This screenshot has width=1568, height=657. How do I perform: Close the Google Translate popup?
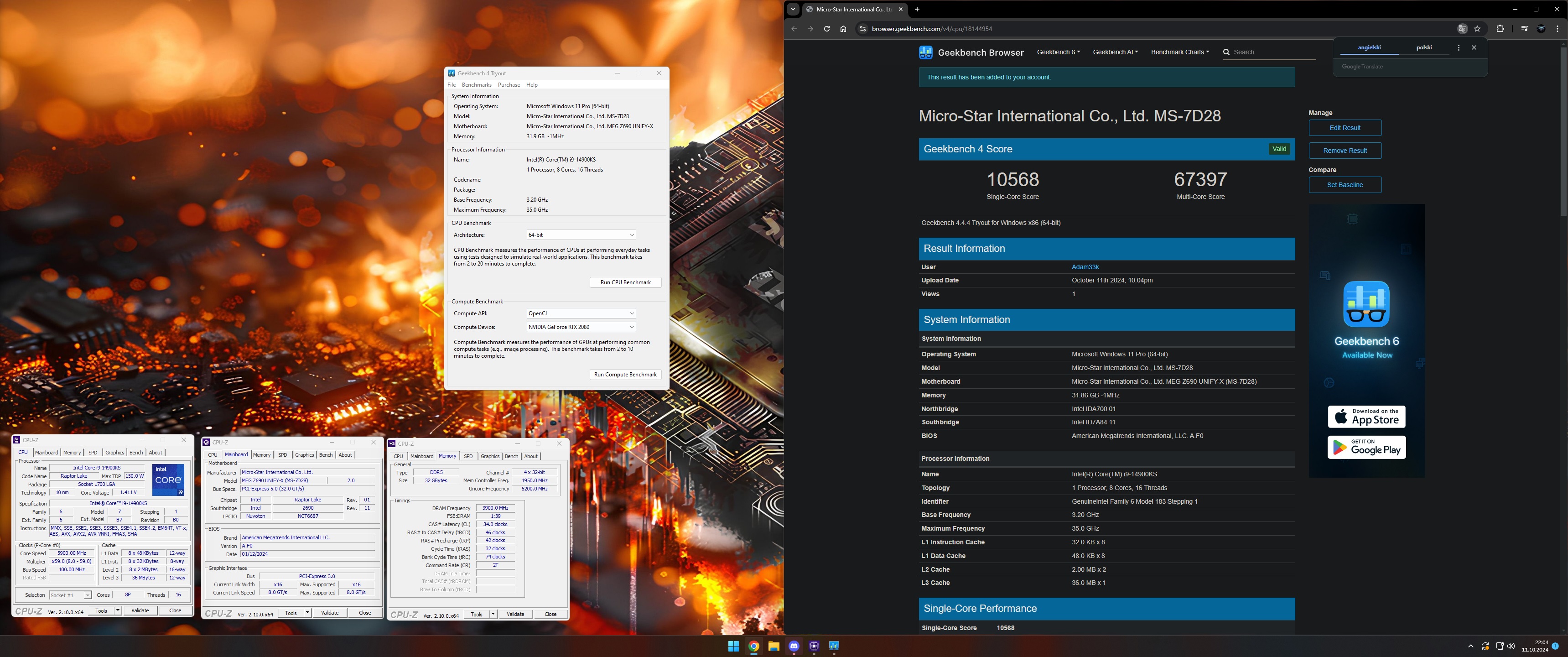(x=1474, y=47)
